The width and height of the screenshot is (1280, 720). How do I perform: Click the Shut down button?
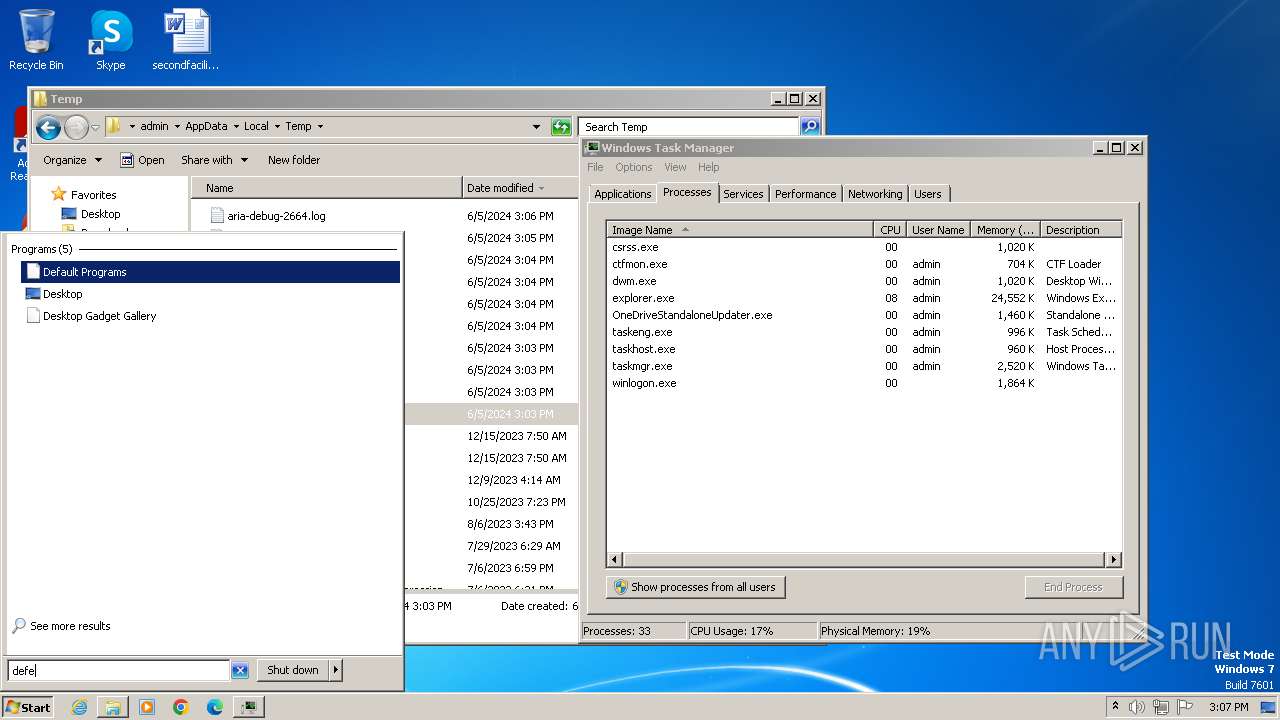click(x=293, y=670)
